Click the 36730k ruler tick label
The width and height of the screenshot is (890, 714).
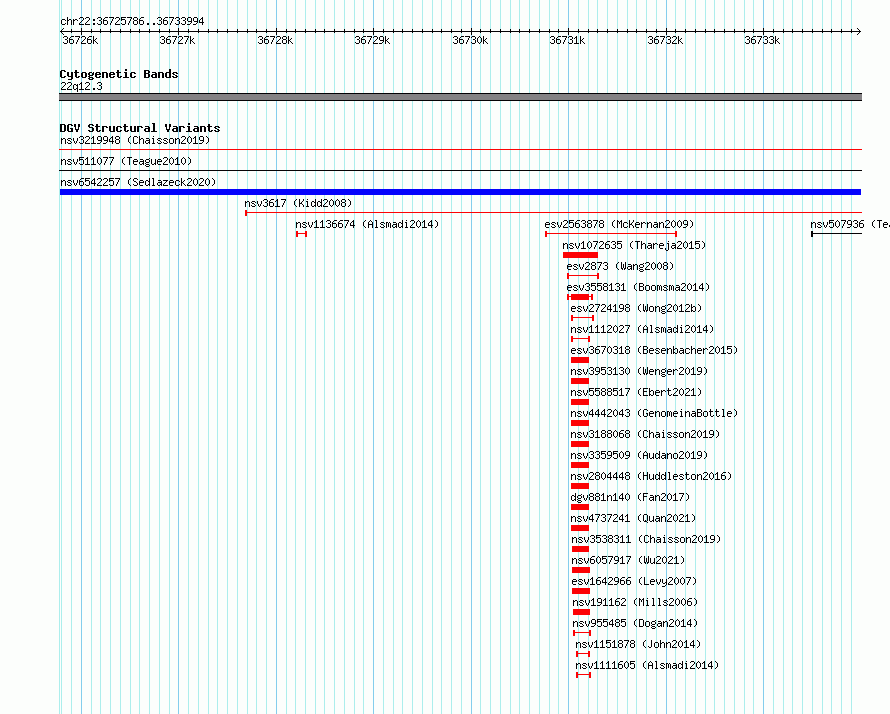(470, 40)
